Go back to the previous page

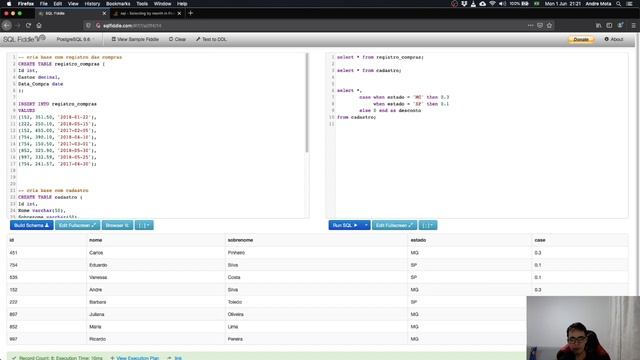7,25
